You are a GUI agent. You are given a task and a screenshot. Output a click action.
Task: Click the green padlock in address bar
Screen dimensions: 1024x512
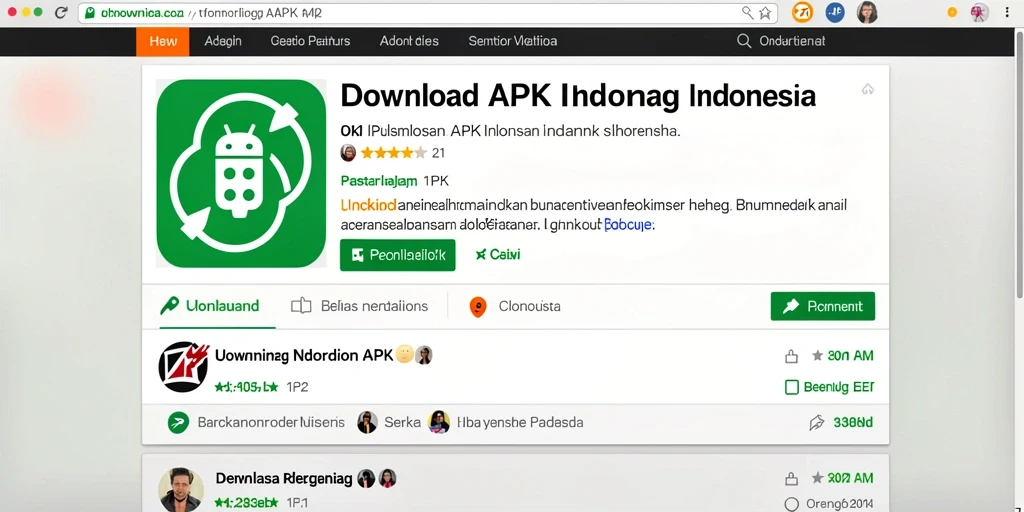pos(89,12)
